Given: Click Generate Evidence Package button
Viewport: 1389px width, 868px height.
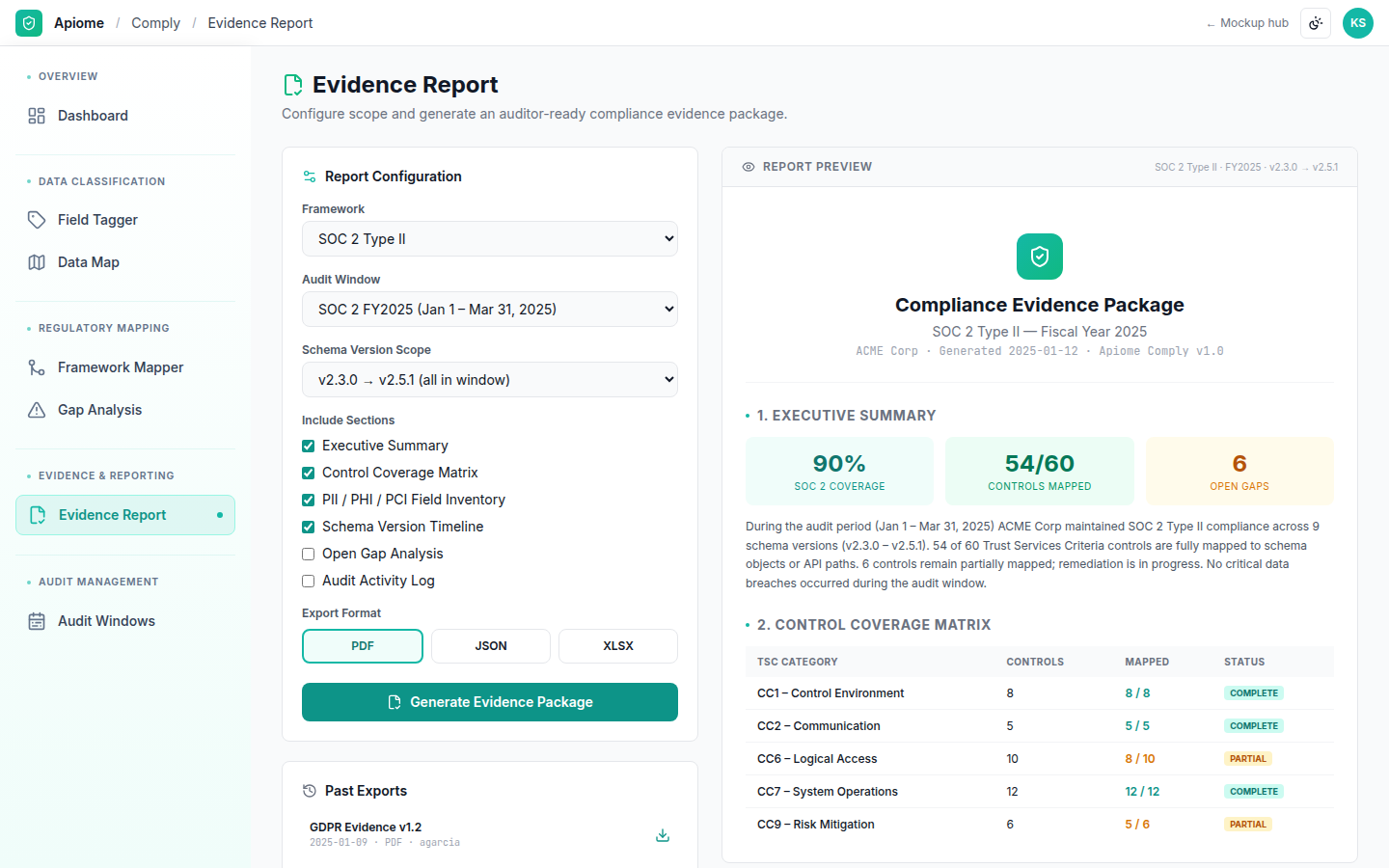Looking at the screenshot, I should click(x=490, y=702).
